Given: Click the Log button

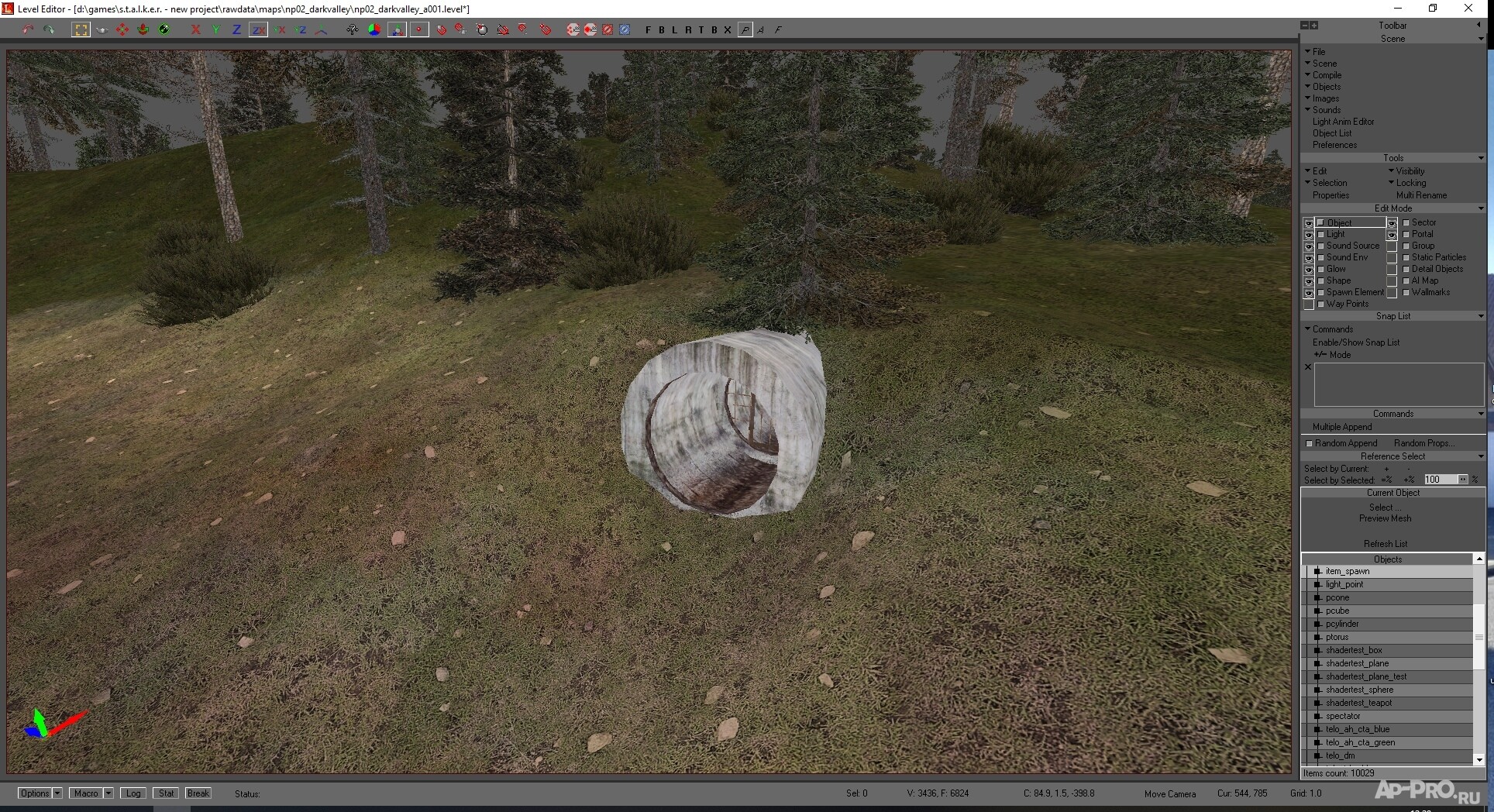Looking at the screenshot, I should coord(133,793).
